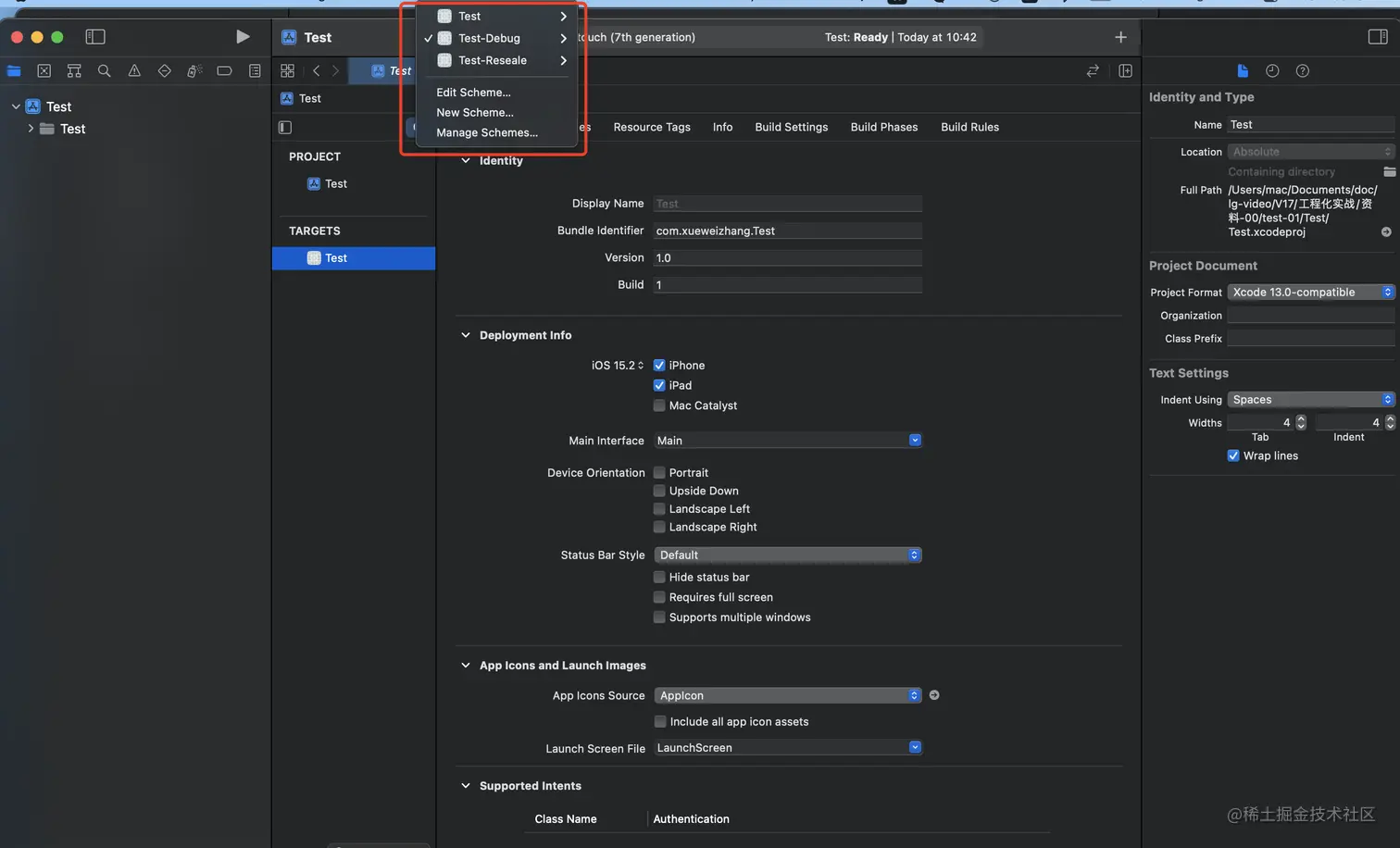
Task: Choose Manage Schemes… from the menu
Action: [495, 133]
